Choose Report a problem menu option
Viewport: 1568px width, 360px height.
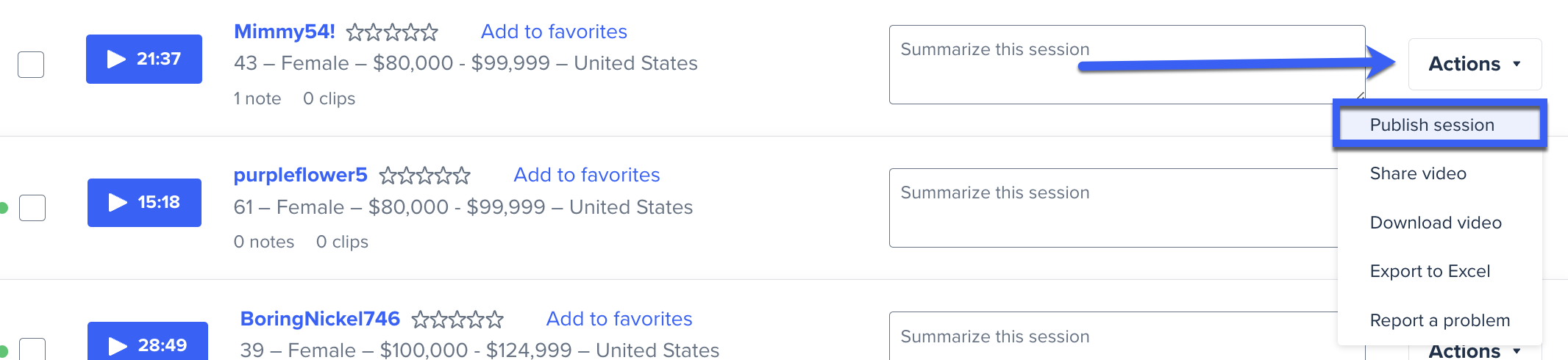point(1439,320)
